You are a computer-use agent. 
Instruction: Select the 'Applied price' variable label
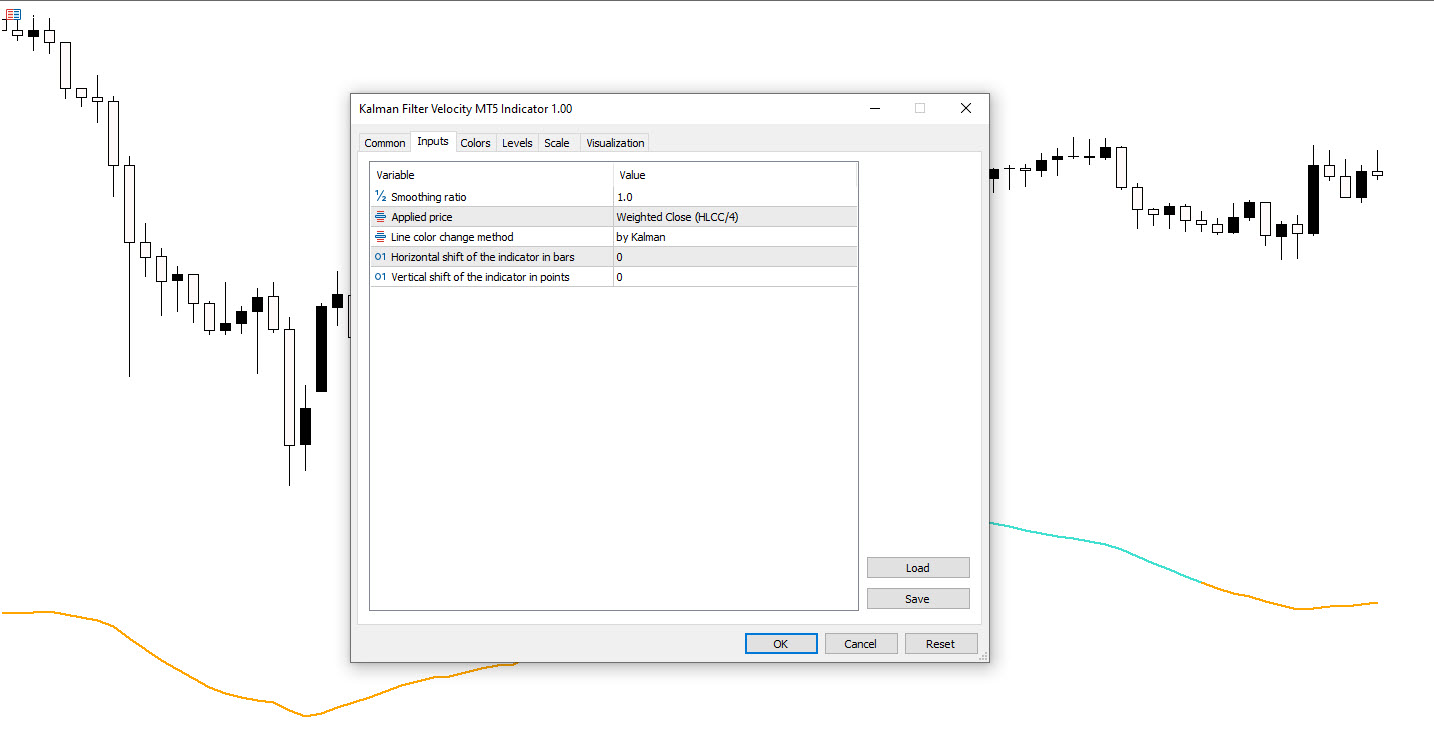click(x=421, y=217)
